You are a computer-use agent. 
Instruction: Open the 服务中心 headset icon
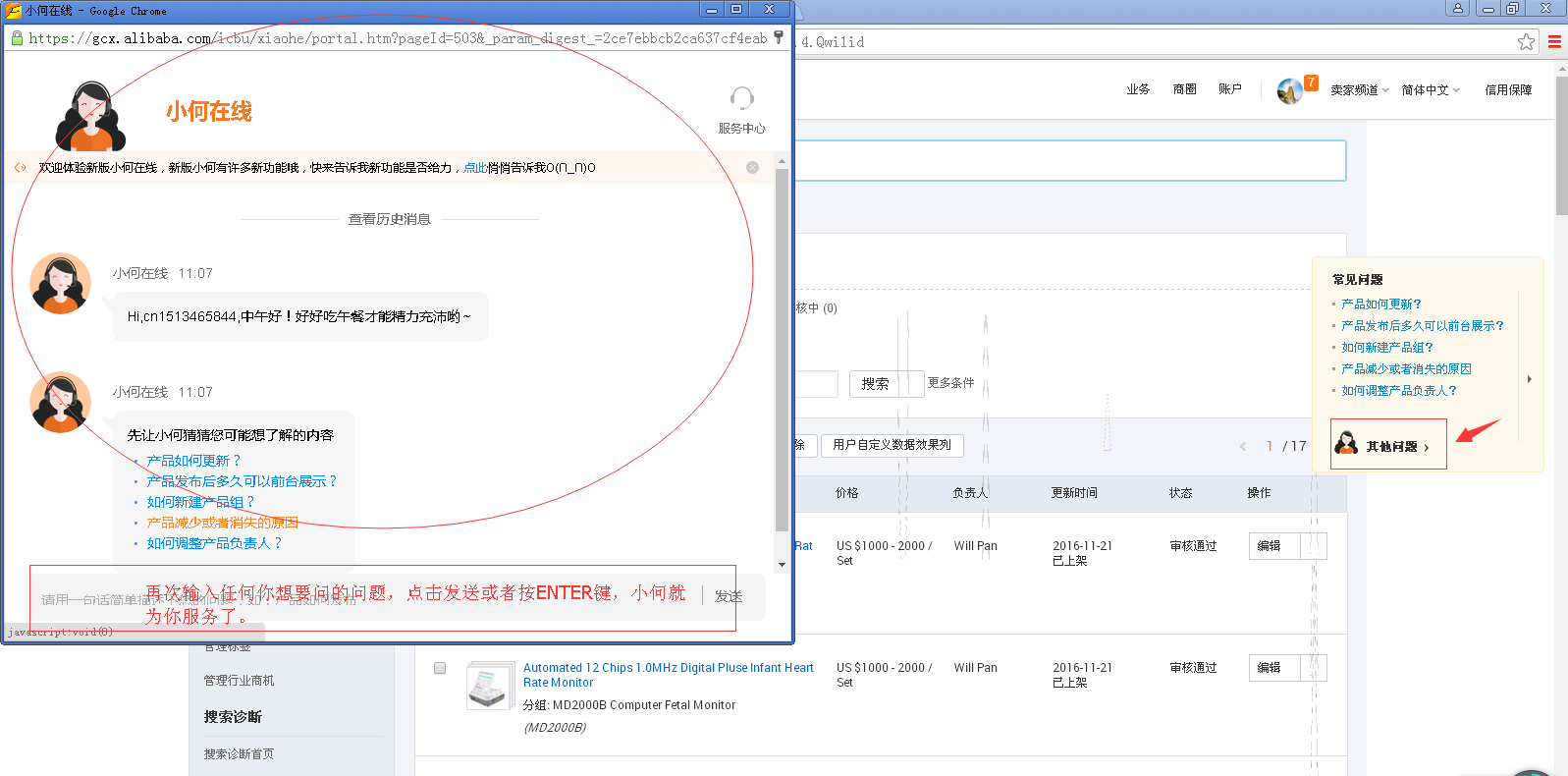tap(741, 99)
